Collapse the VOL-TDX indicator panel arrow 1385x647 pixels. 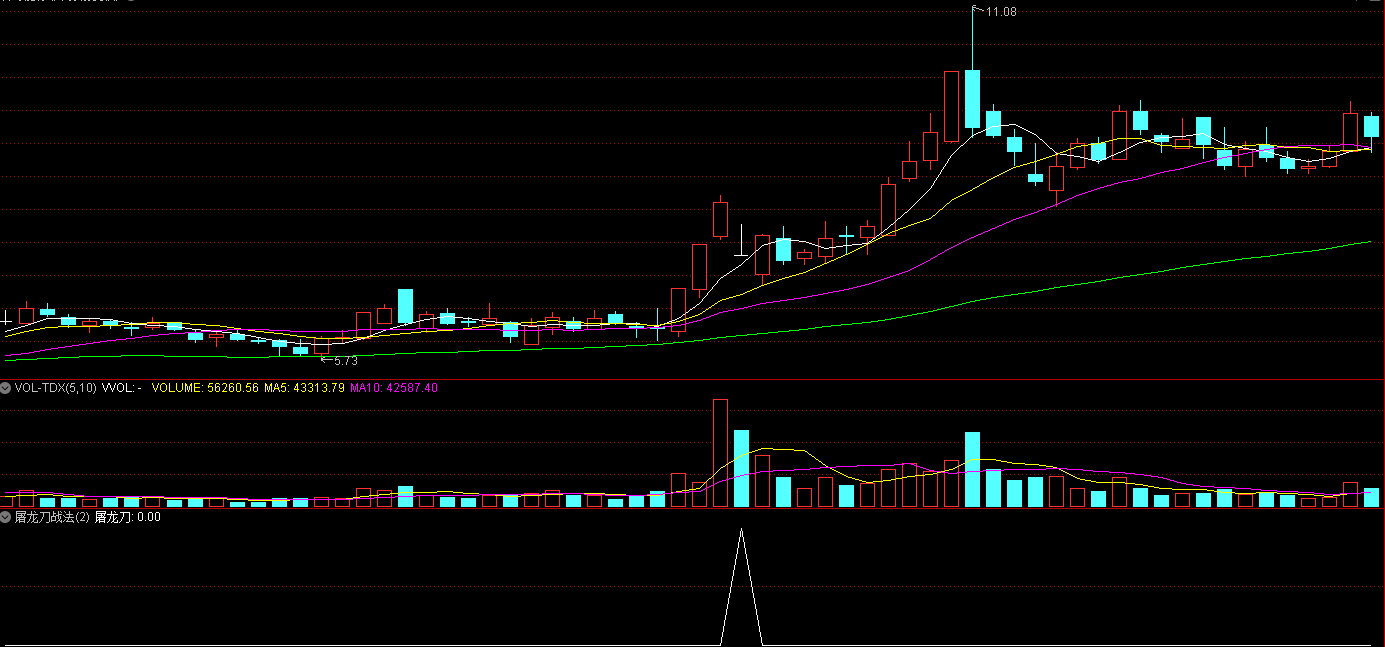[x=6, y=387]
